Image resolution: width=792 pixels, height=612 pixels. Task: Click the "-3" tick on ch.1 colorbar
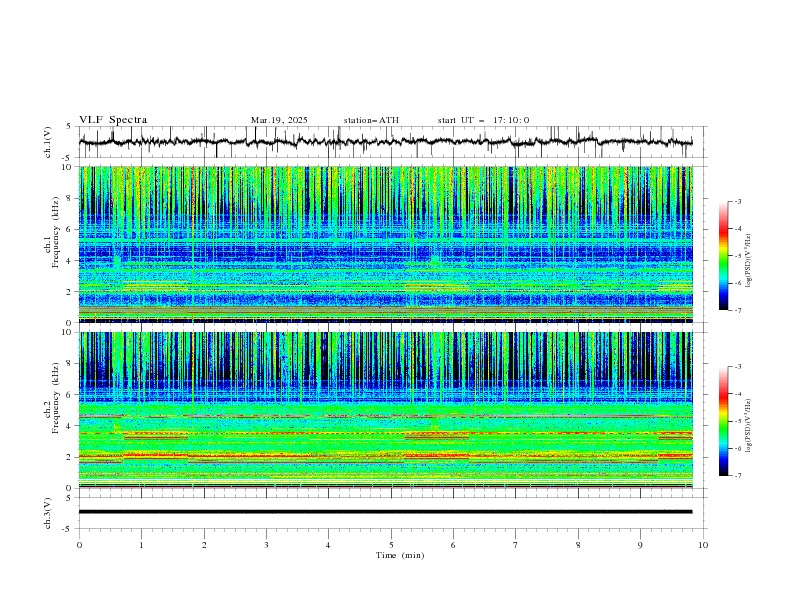click(x=738, y=201)
